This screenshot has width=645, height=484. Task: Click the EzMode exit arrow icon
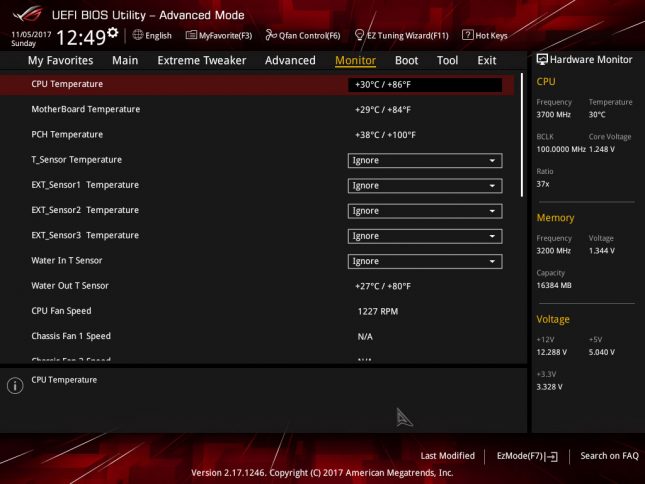click(552, 456)
